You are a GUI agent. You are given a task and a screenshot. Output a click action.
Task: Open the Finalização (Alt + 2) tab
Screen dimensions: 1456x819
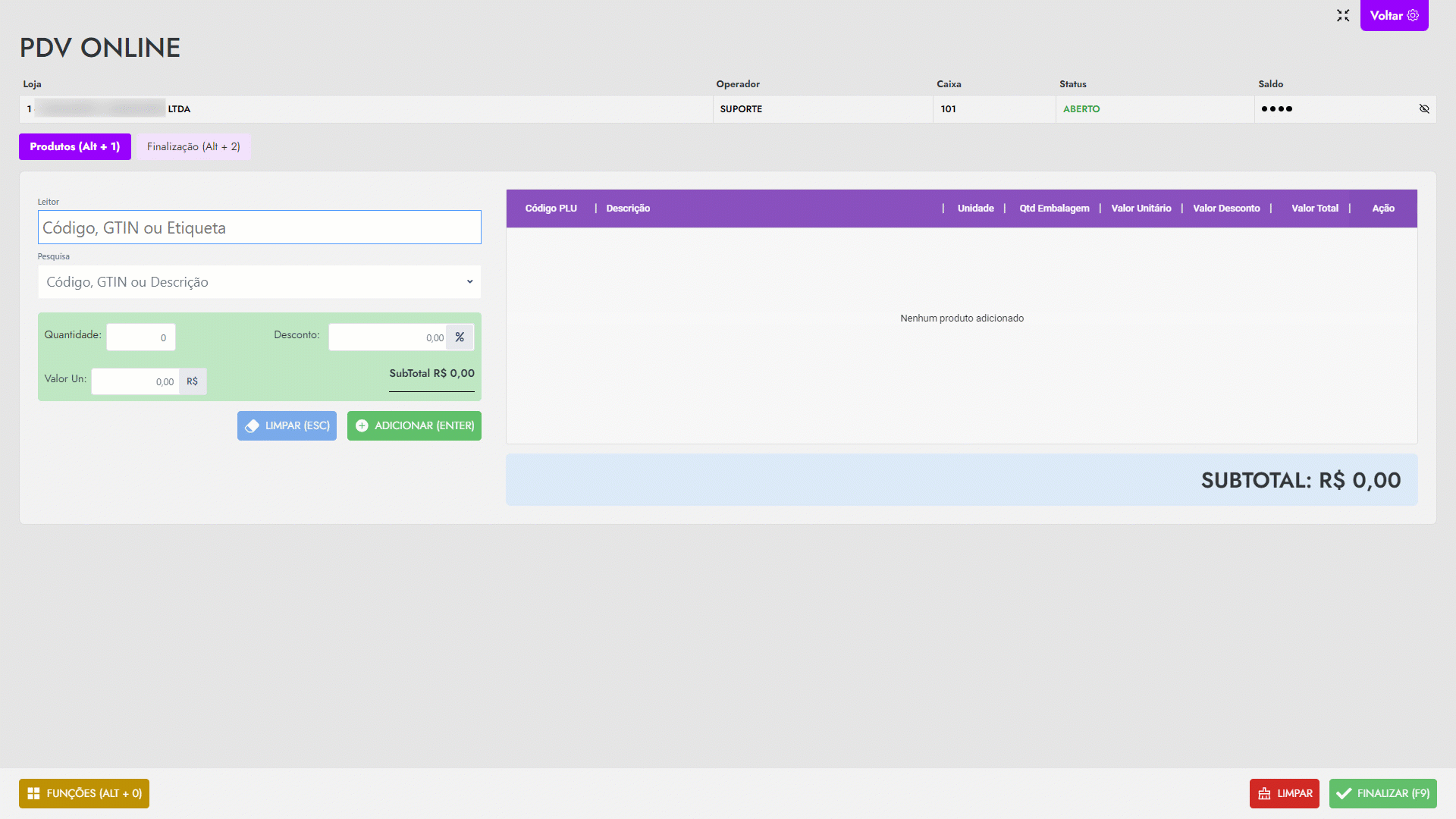pyautogui.click(x=193, y=146)
